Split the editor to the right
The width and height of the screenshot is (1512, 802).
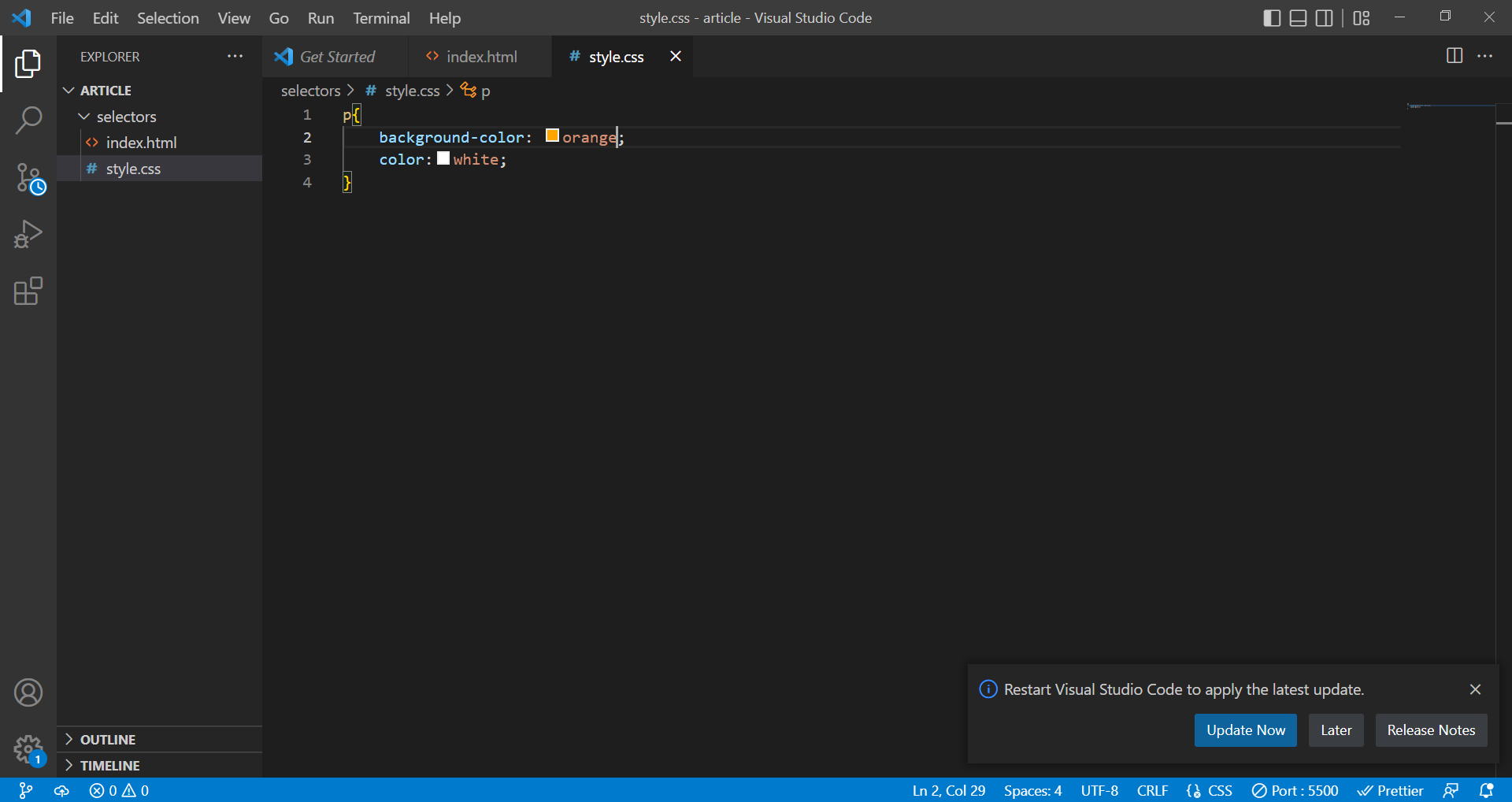point(1455,56)
